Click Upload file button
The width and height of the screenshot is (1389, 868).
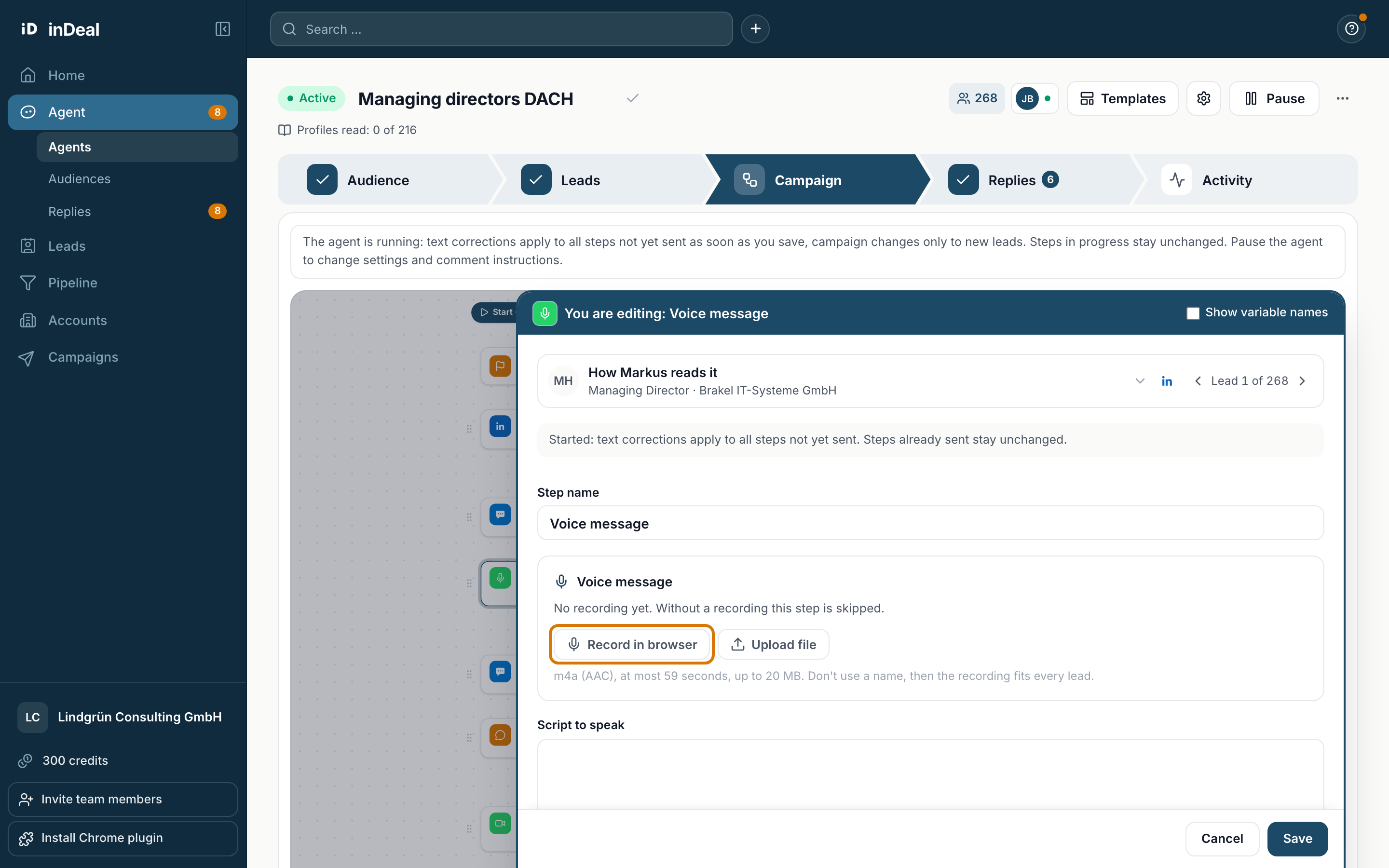(x=773, y=644)
